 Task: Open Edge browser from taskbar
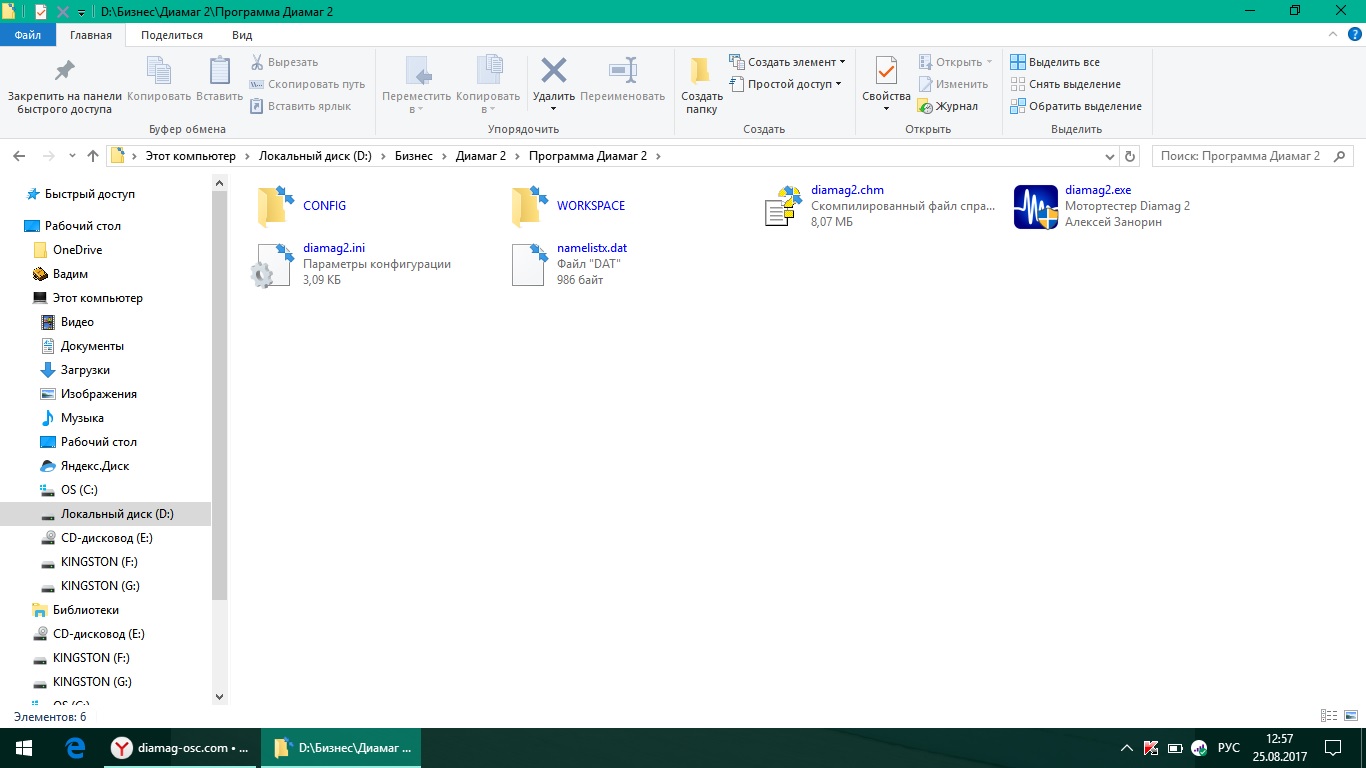[x=75, y=748]
